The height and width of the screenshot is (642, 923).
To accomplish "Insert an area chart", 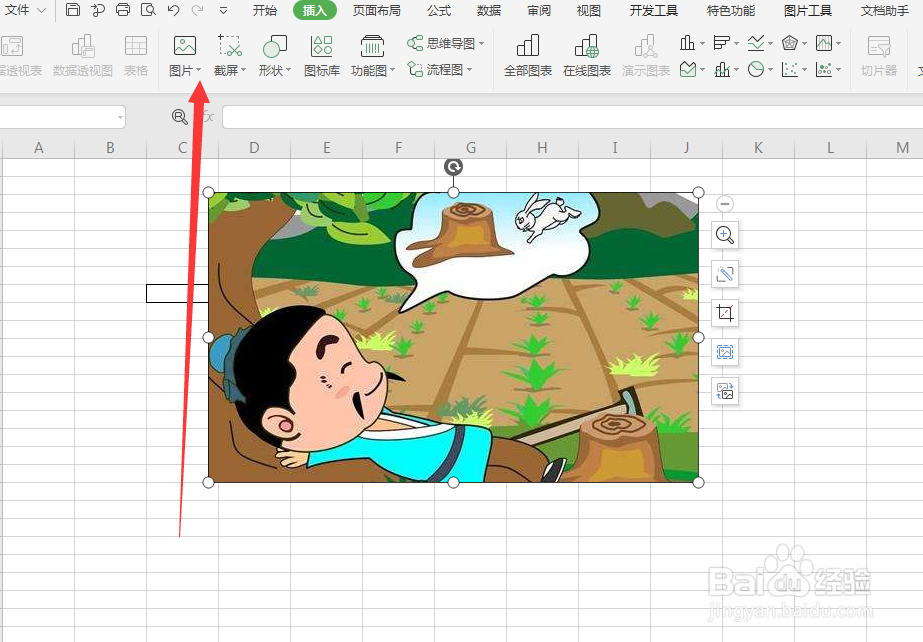I will [x=687, y=69].
